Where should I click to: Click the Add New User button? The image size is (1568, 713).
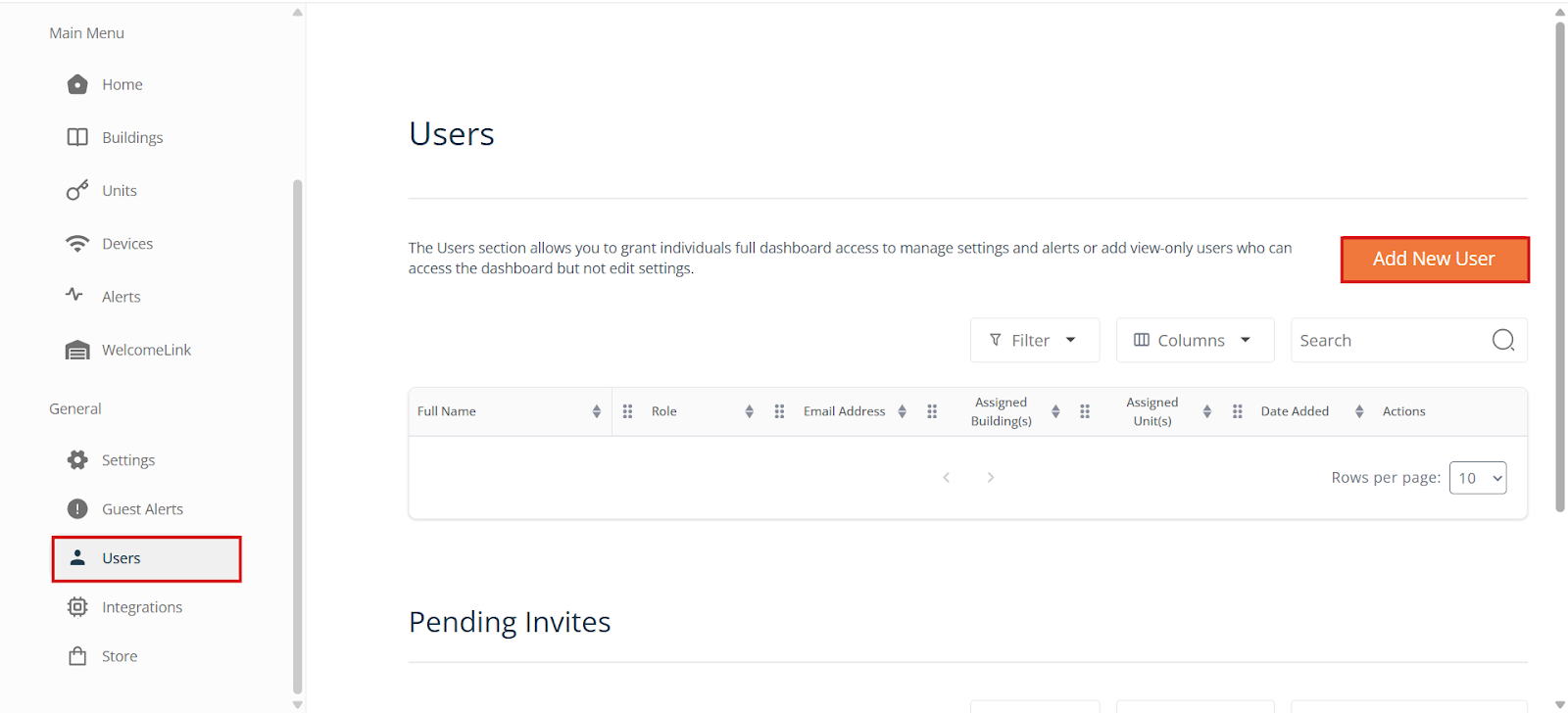(x=1434, y=260)
